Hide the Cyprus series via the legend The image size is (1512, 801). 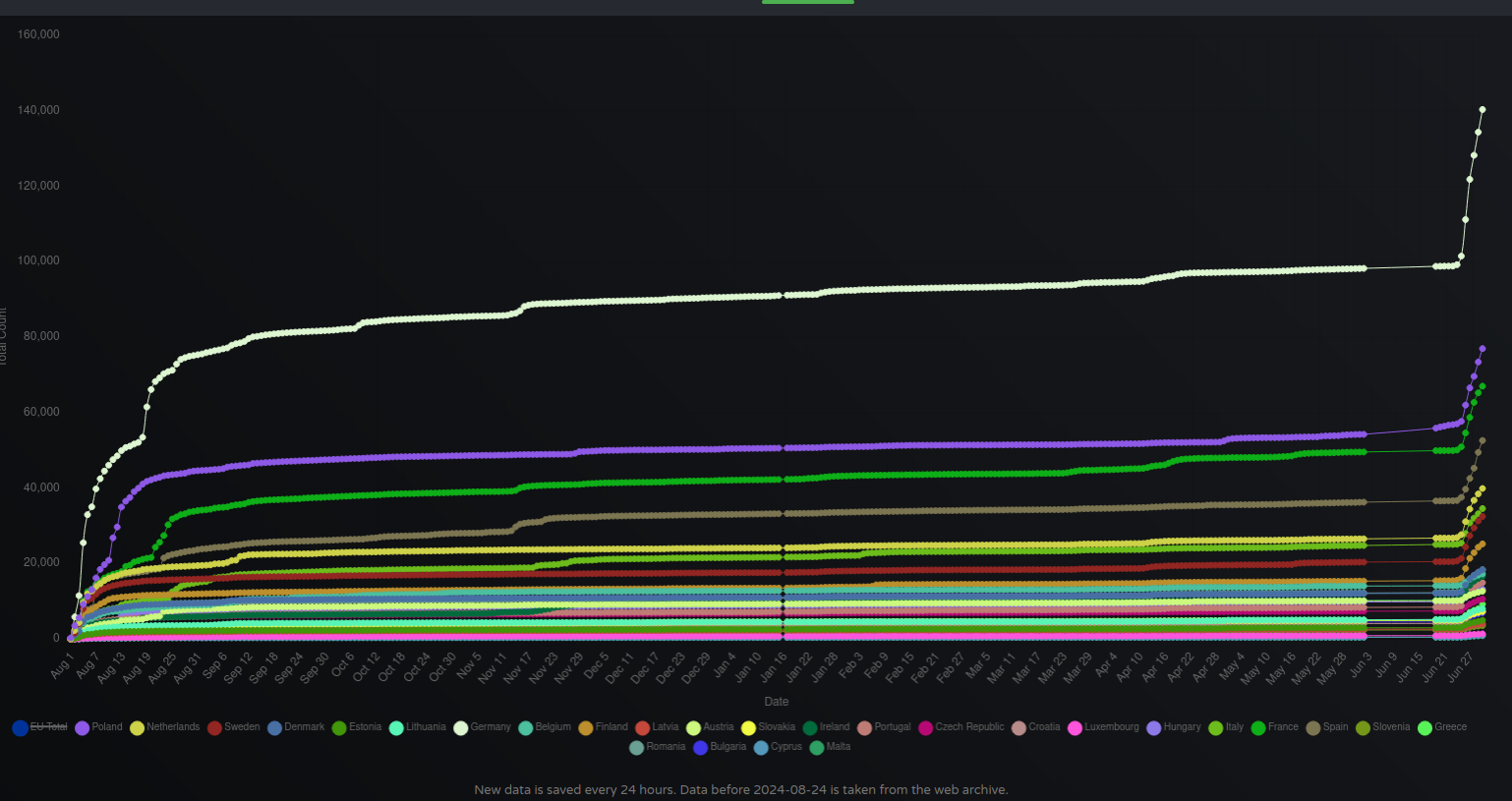pos(778,747)
